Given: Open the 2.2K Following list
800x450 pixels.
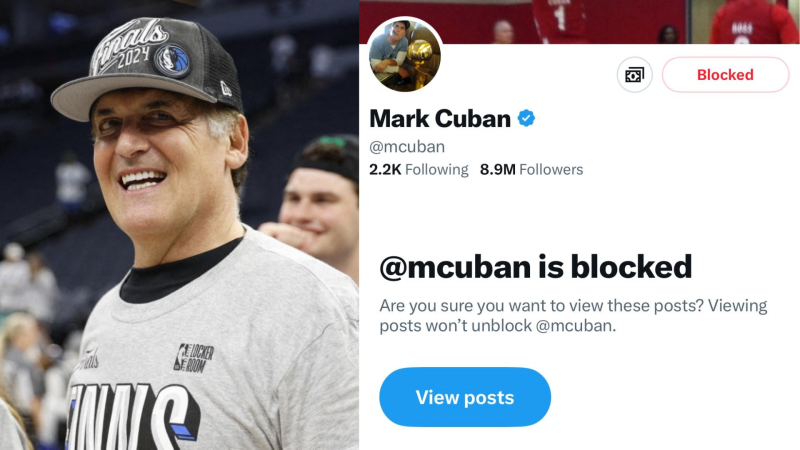Looking at the screenshot, I should click(x=418, y=170).
